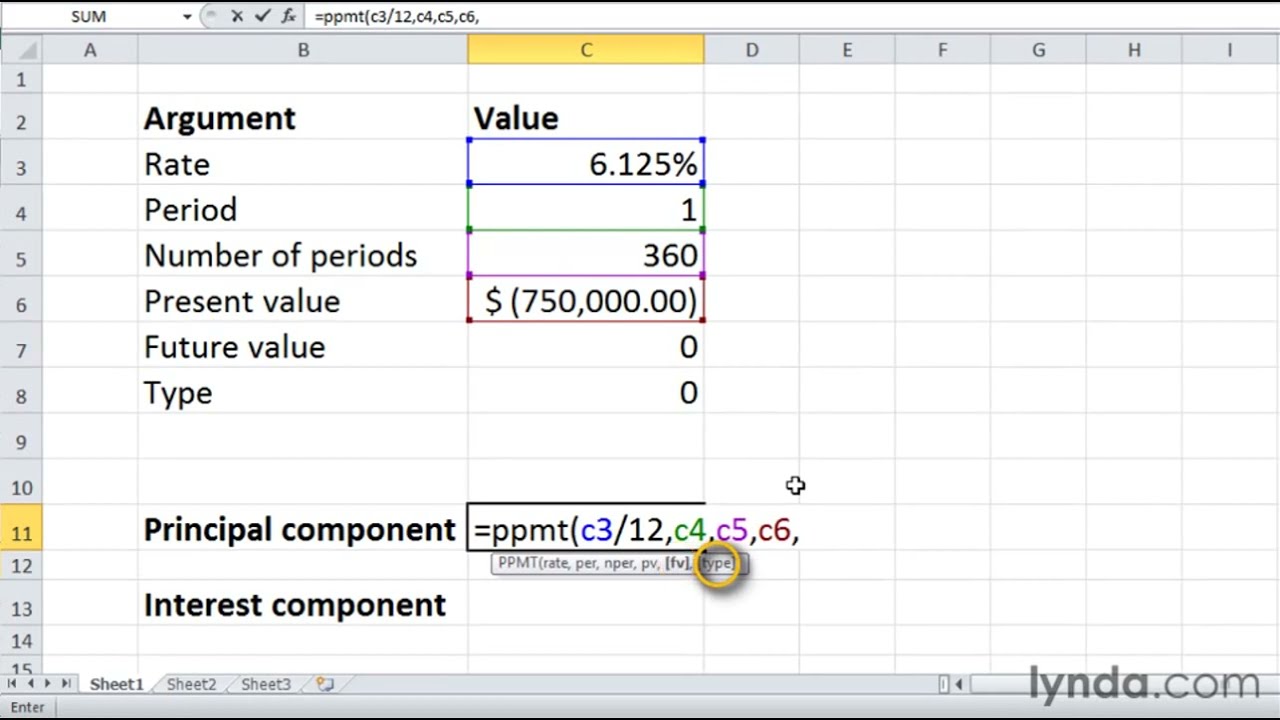
Task: Activate the Sheet1 tab
Action: pyautogui.click(x=117, y=684)
